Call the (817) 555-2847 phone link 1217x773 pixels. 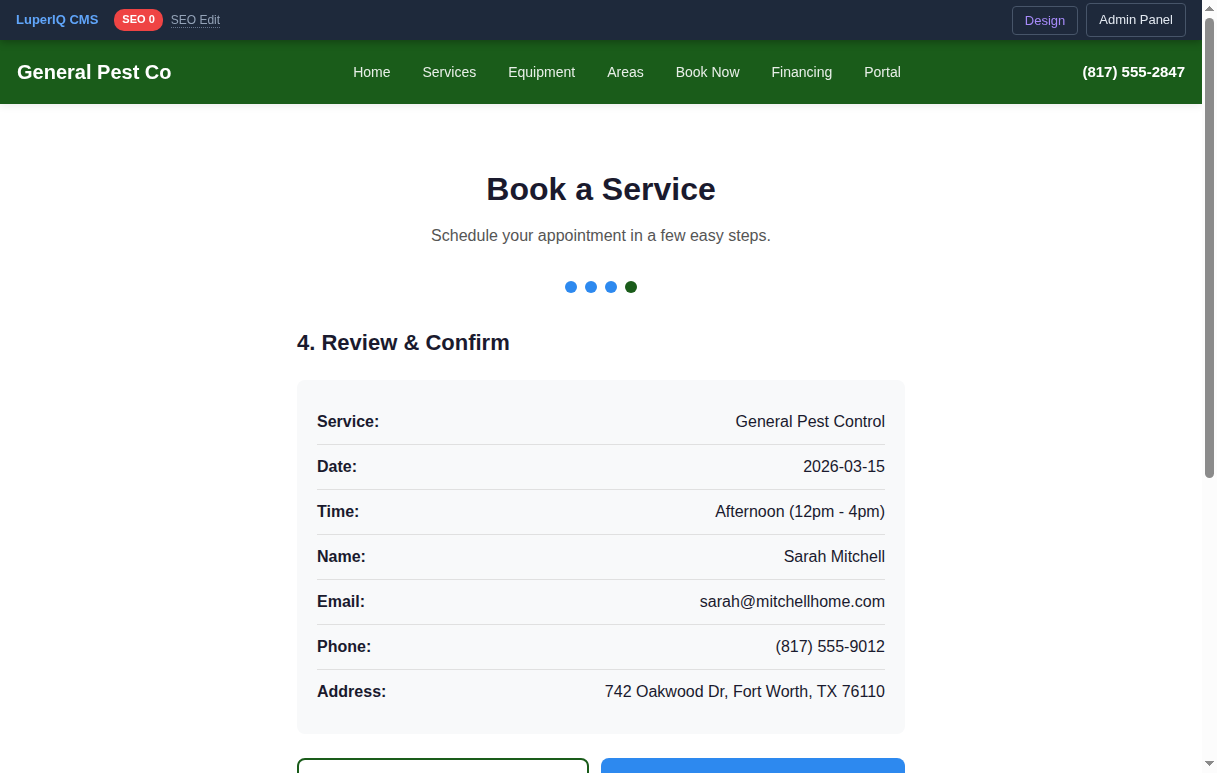pyautogui.click(x=1133, y=71)
